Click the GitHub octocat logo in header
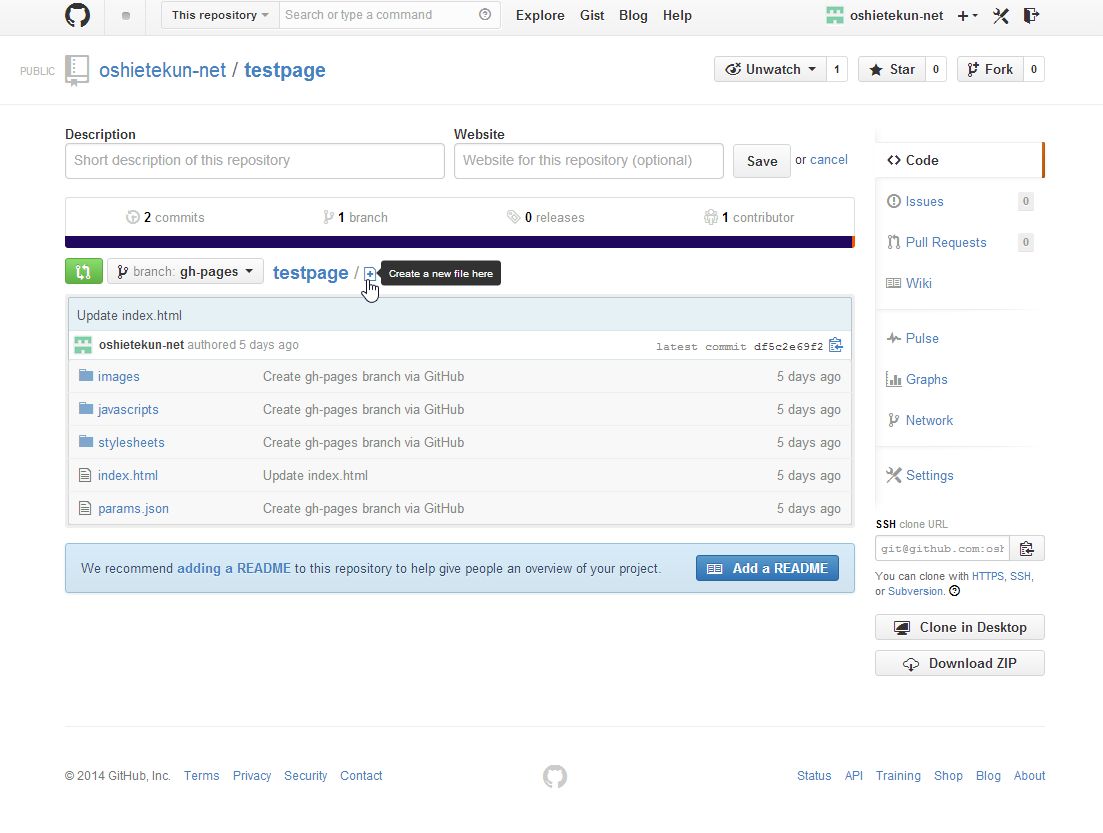This screenshot has height=833, width=1103. [77, 15]
